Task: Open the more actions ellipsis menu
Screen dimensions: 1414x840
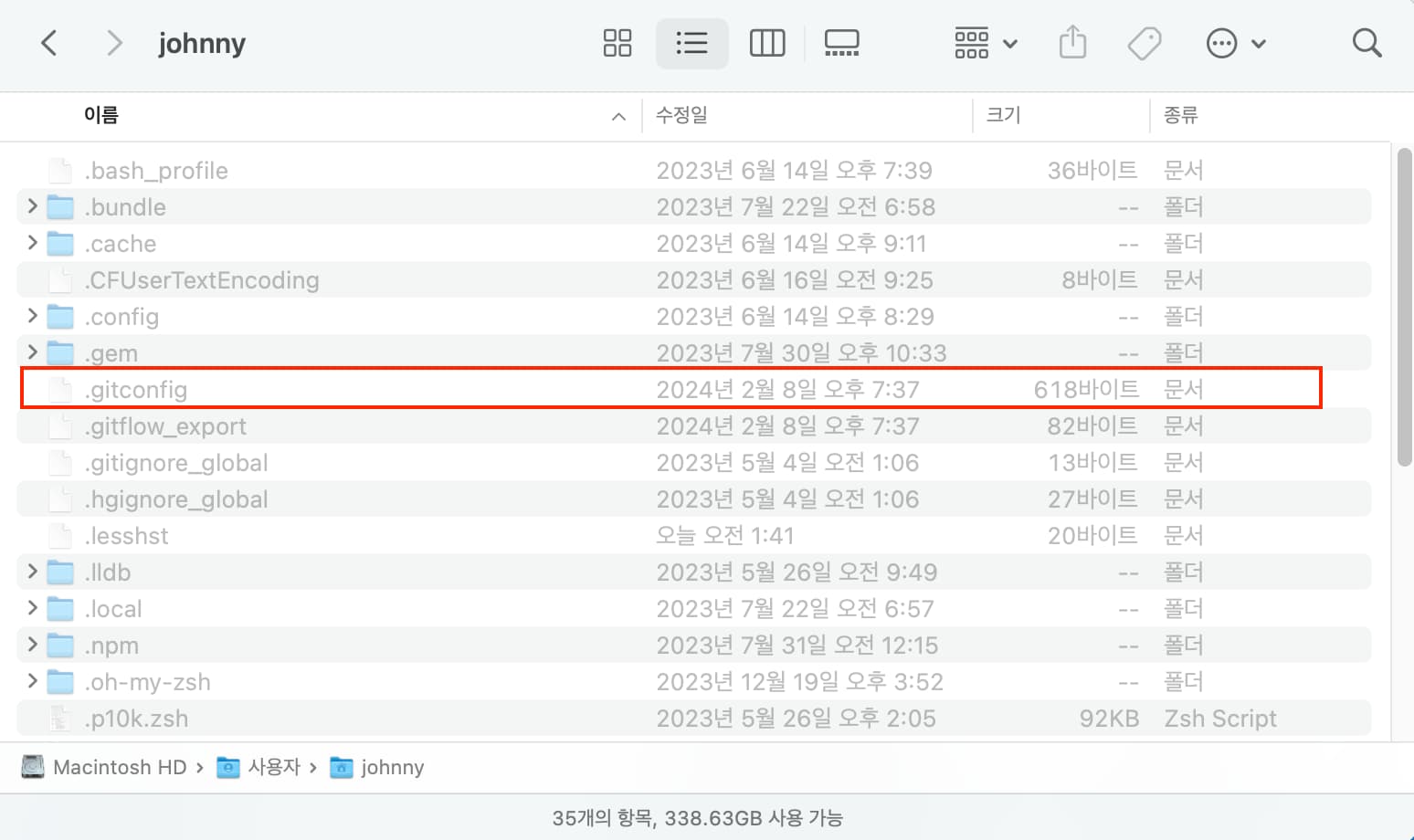Action: pyautogui.click(x=1235, y=43)
